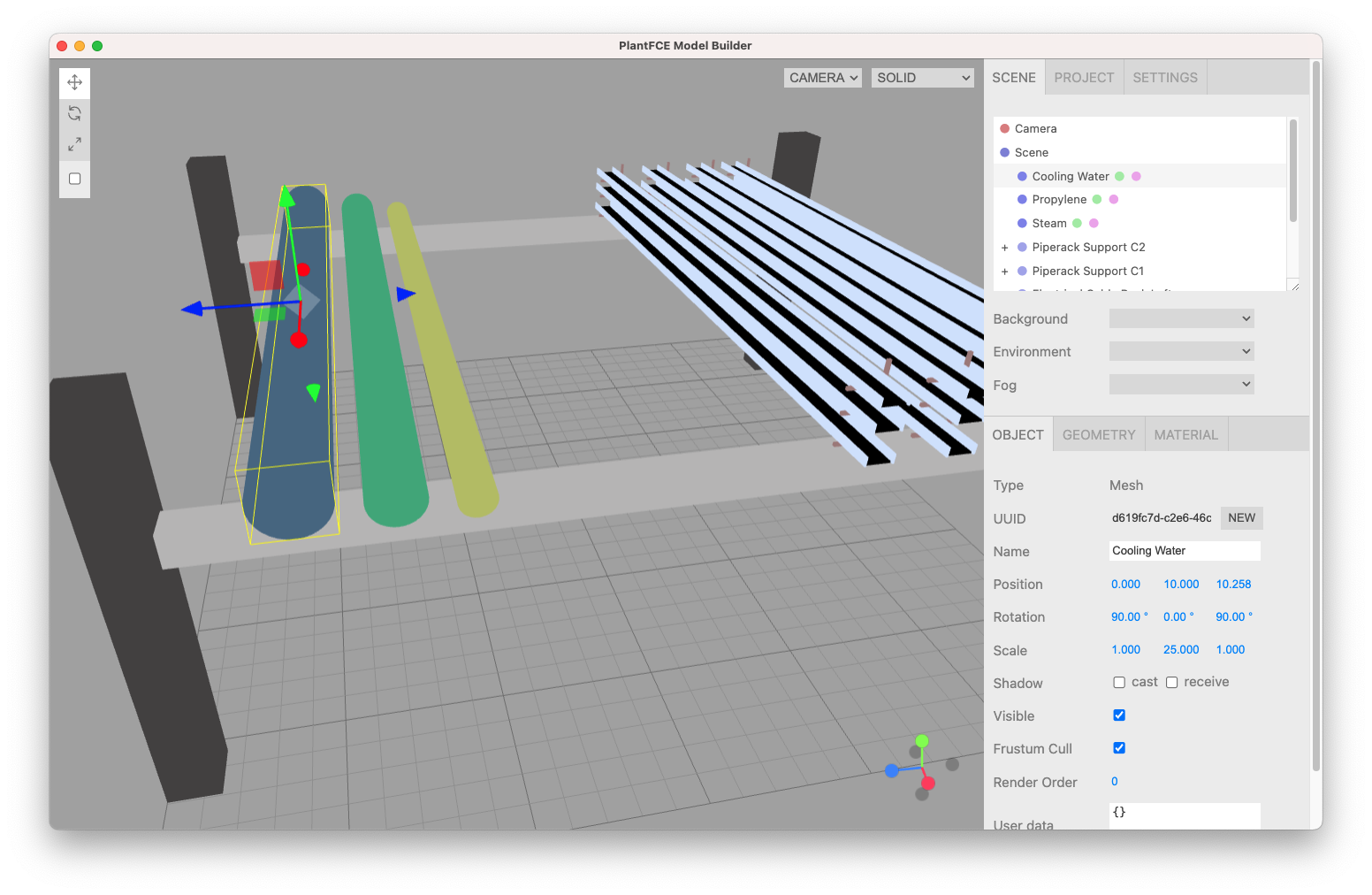Activate the Rotate tool
The image size is (1372, 895).
[74, 113]
